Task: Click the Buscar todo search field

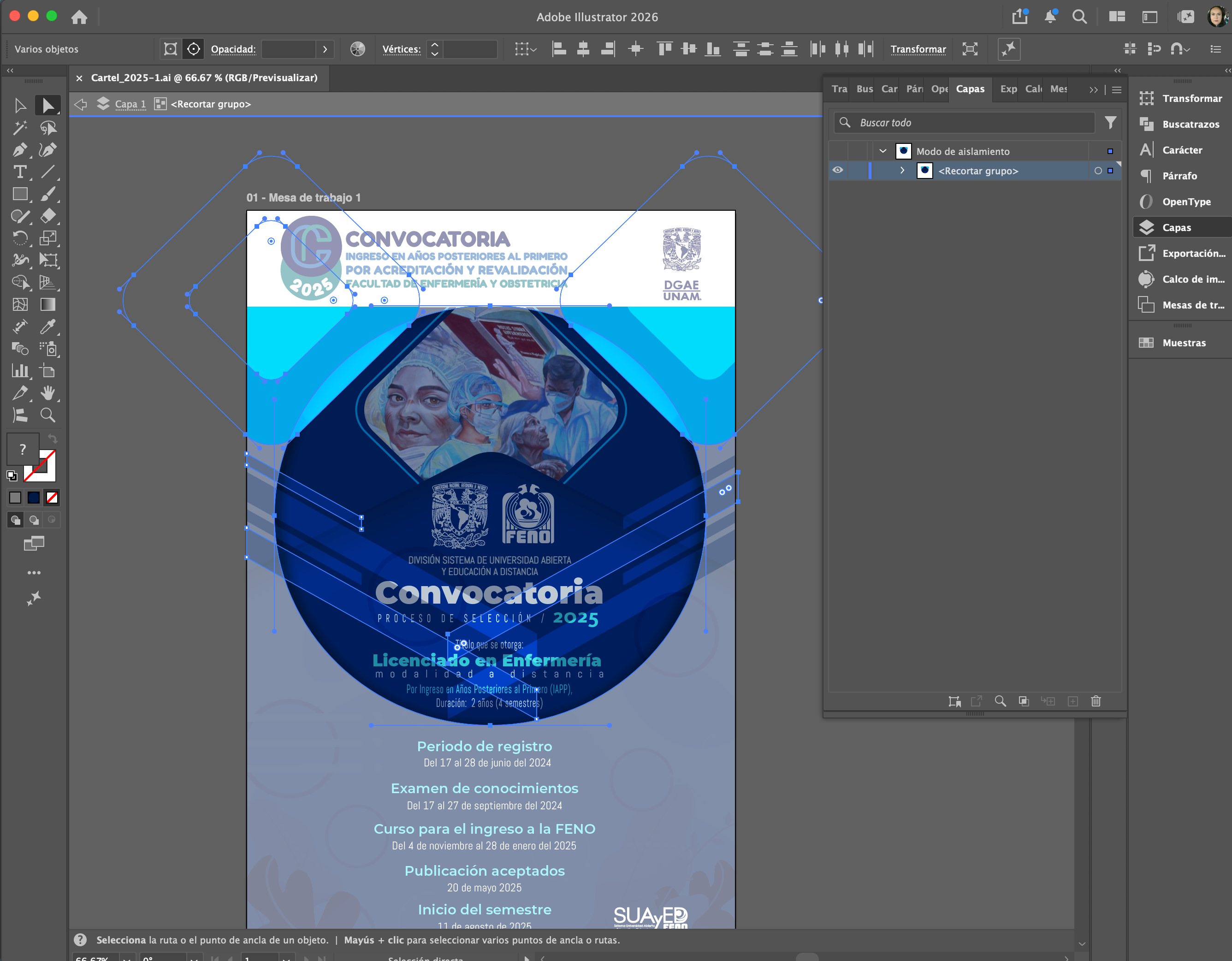Action: pos(964,123)
